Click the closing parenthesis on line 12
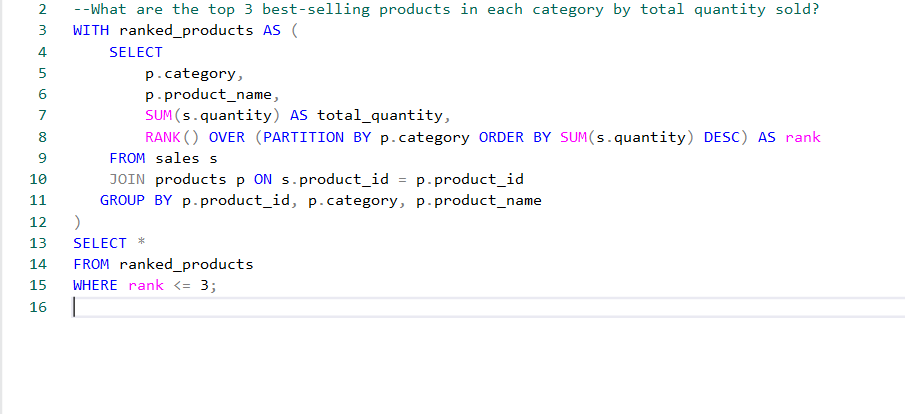Viewport: 905px width, 414px height. tap(77, 222)
